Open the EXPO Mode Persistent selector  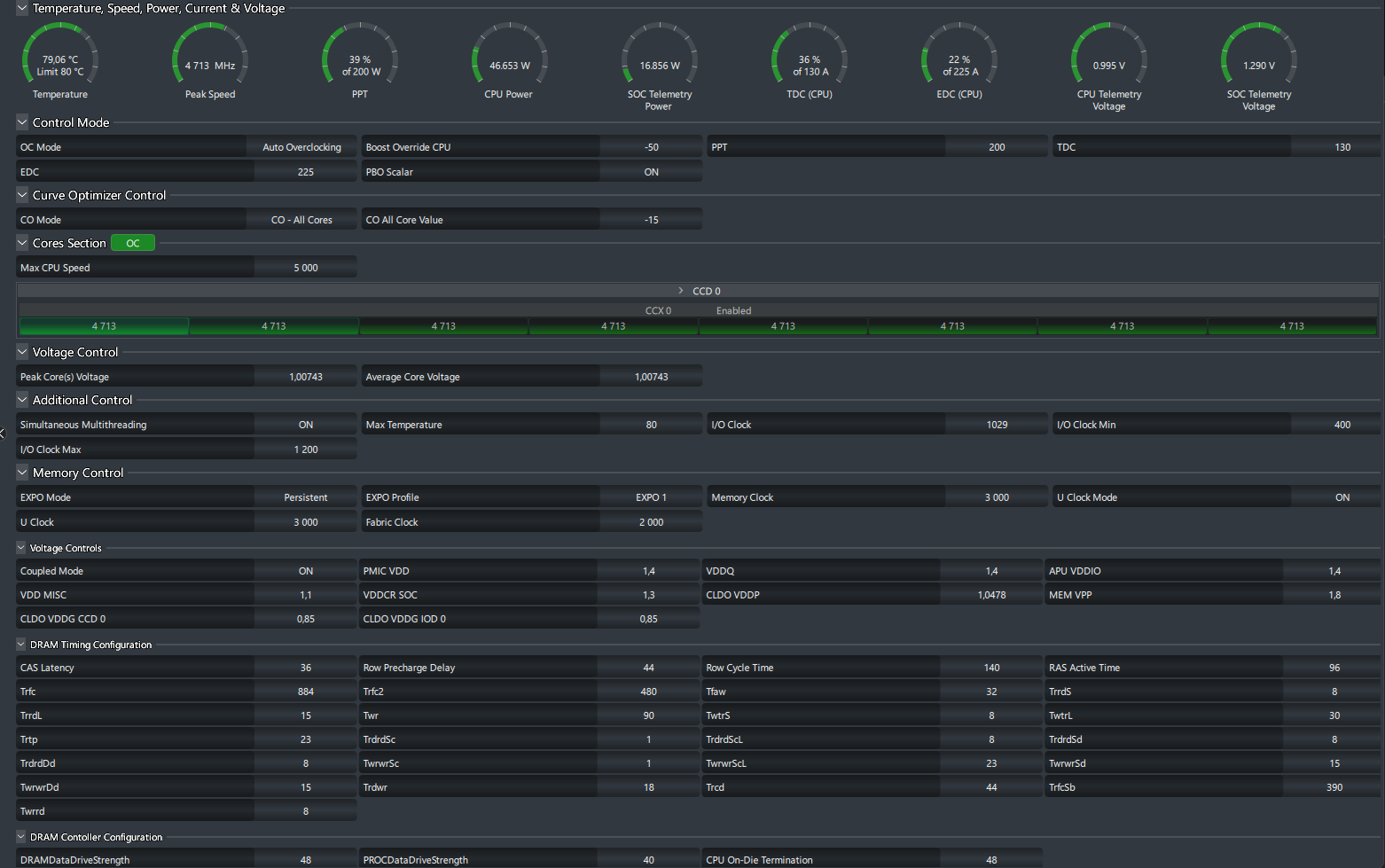click(x=306, y=497)
